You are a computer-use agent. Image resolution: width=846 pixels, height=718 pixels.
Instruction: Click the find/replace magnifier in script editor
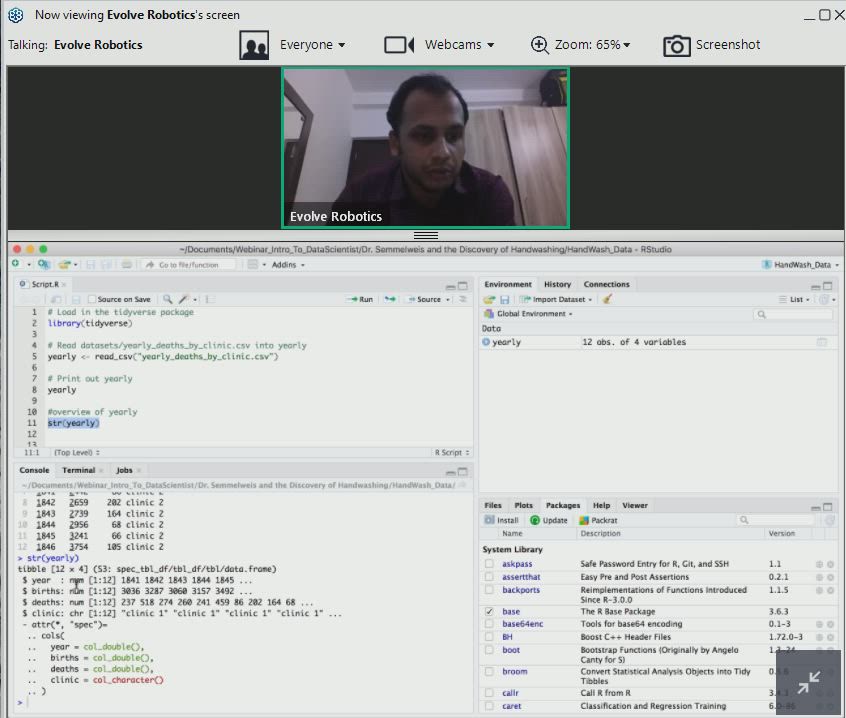168,299
